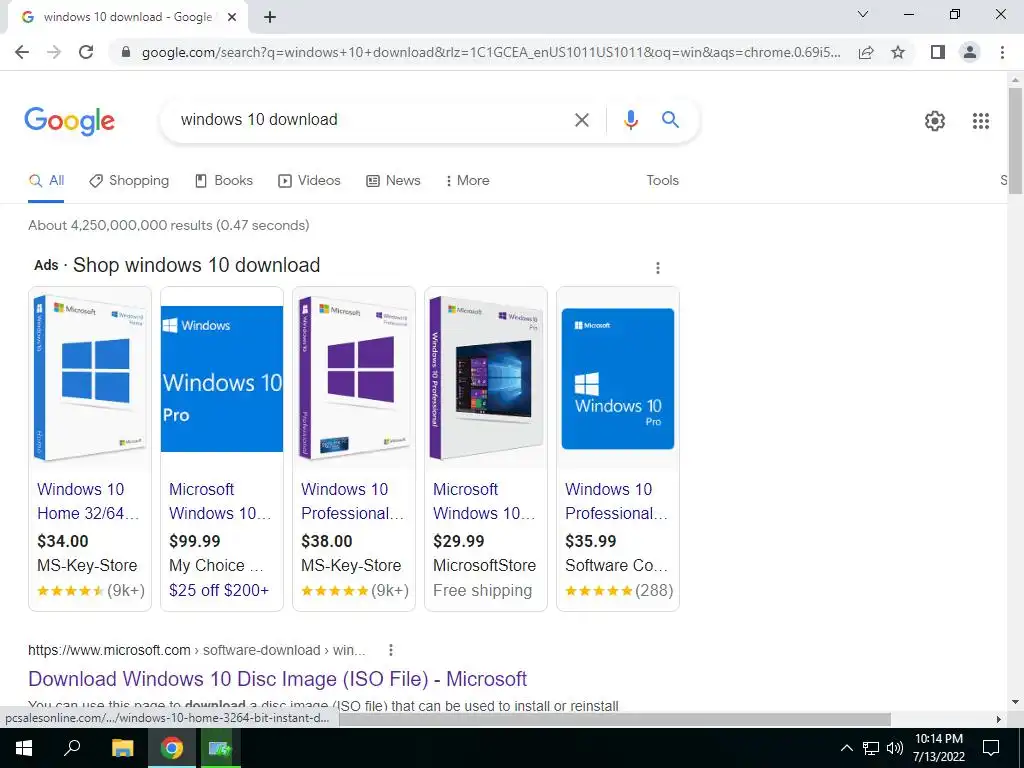The width and height of the screenshot is (1024, 768).
Task: Open $99.99 Microsoft Windows 10 ad link
Action: (x=220, y=502)
